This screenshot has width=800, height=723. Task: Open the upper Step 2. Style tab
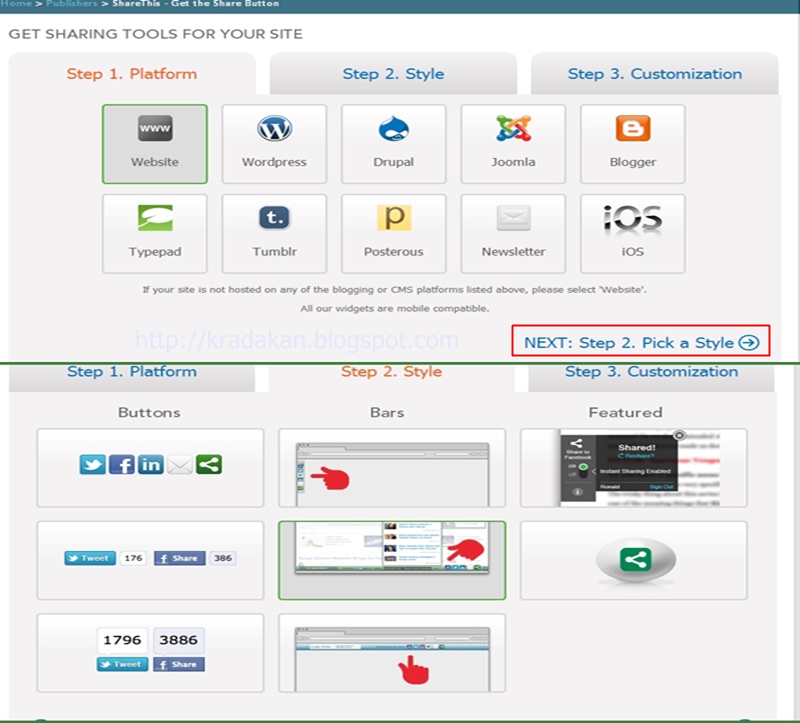click(393, 74)
